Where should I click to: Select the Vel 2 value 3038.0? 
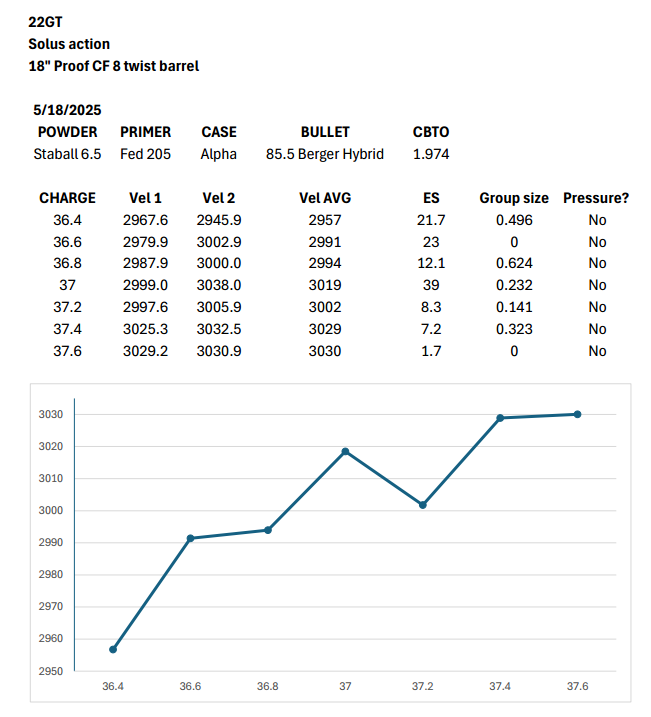[219, 286]
